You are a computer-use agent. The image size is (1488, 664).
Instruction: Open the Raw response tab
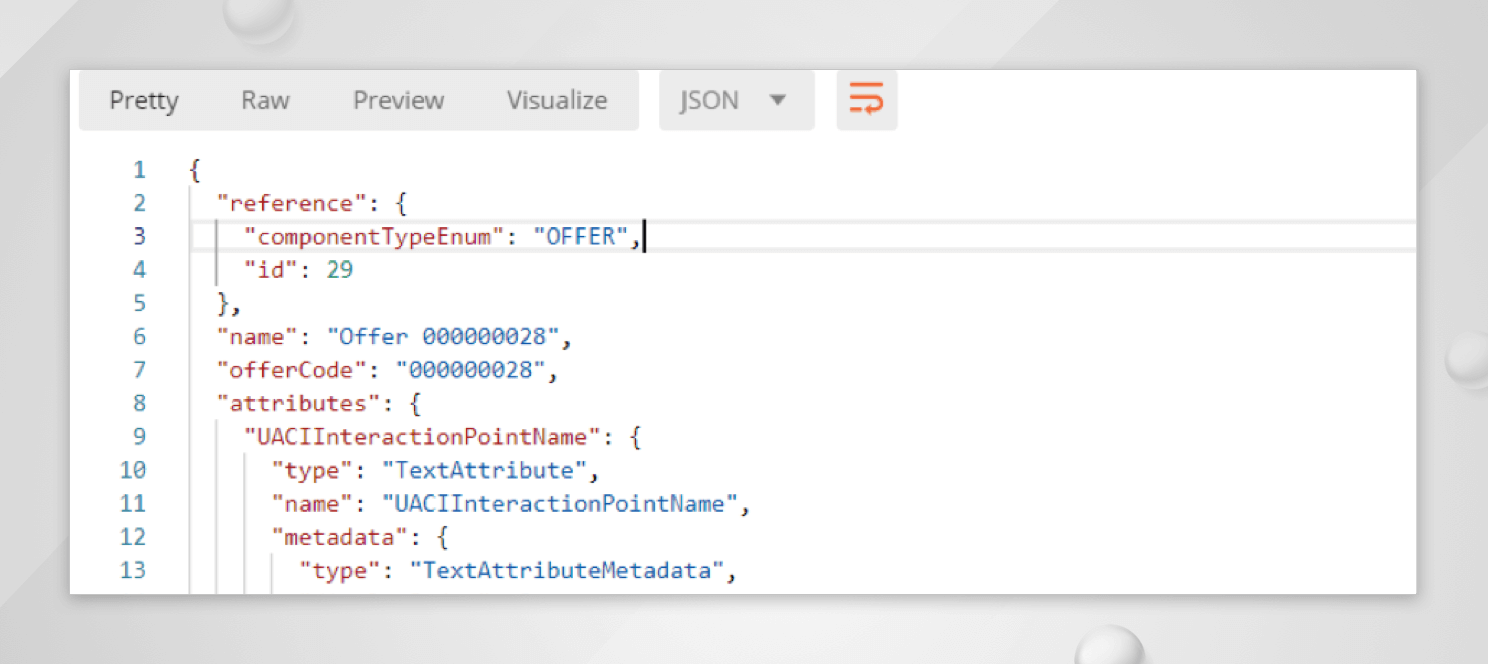click(x=265, y=100)
